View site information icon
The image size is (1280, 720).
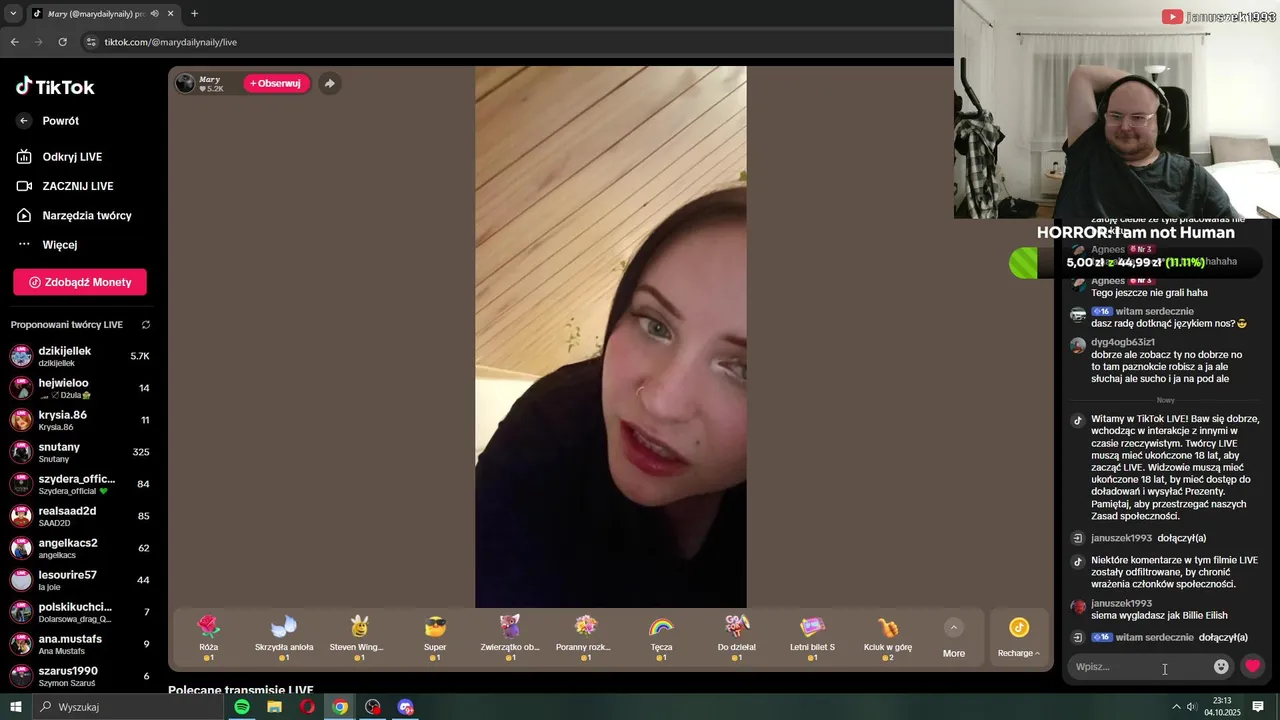click(x=91, y=42)
